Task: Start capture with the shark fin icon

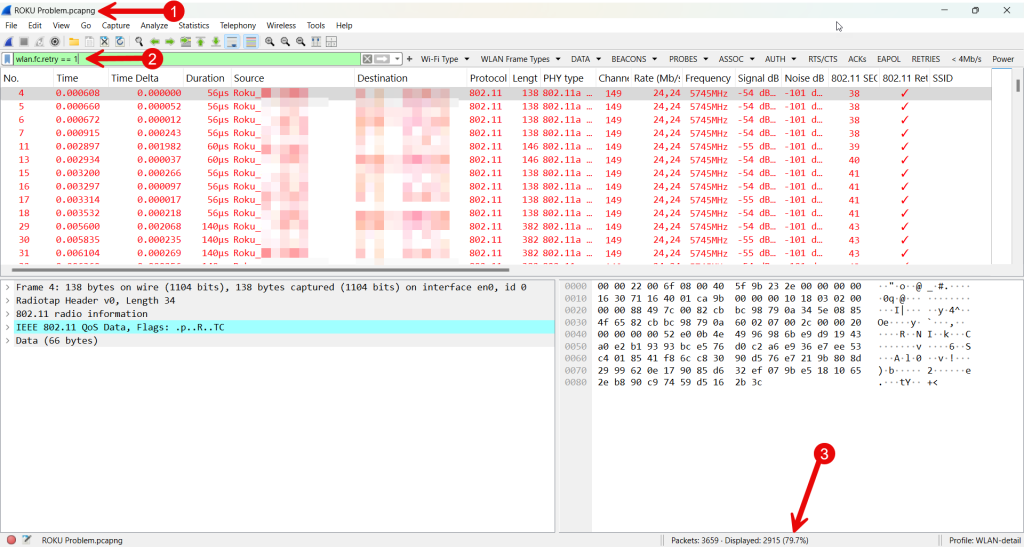Action: (x=9, y=42)
